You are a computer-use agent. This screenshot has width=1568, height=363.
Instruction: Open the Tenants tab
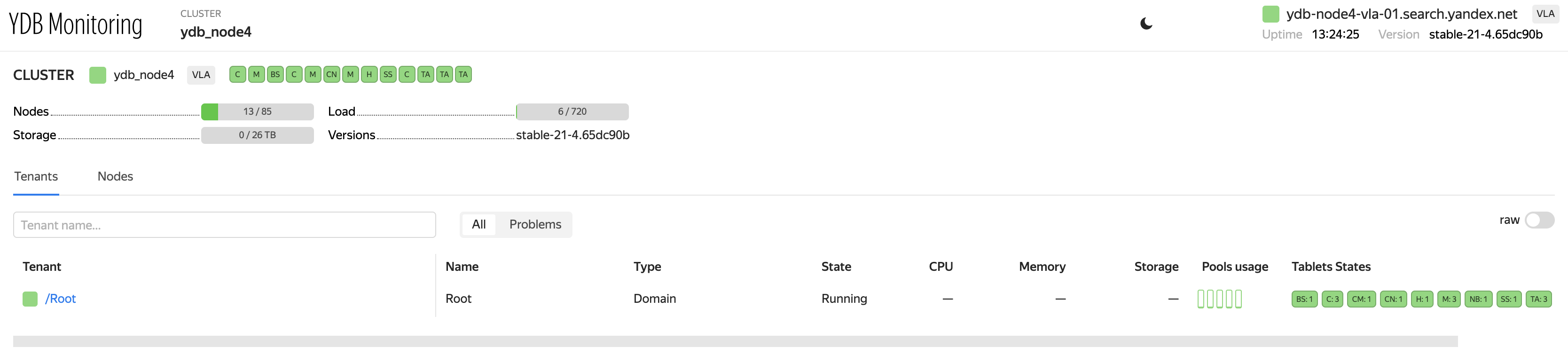click(36, 176)
